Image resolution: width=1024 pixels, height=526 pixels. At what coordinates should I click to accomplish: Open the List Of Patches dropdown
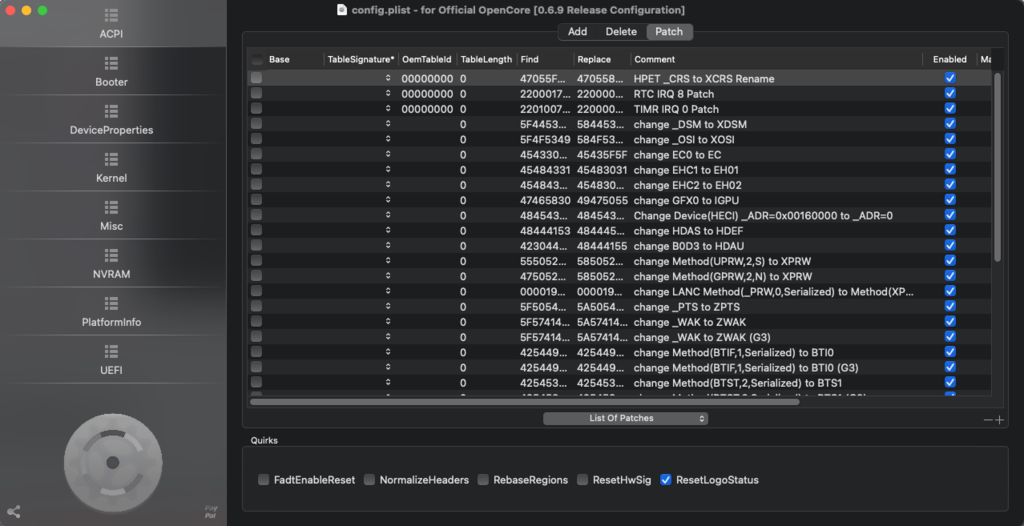(626, 418)
